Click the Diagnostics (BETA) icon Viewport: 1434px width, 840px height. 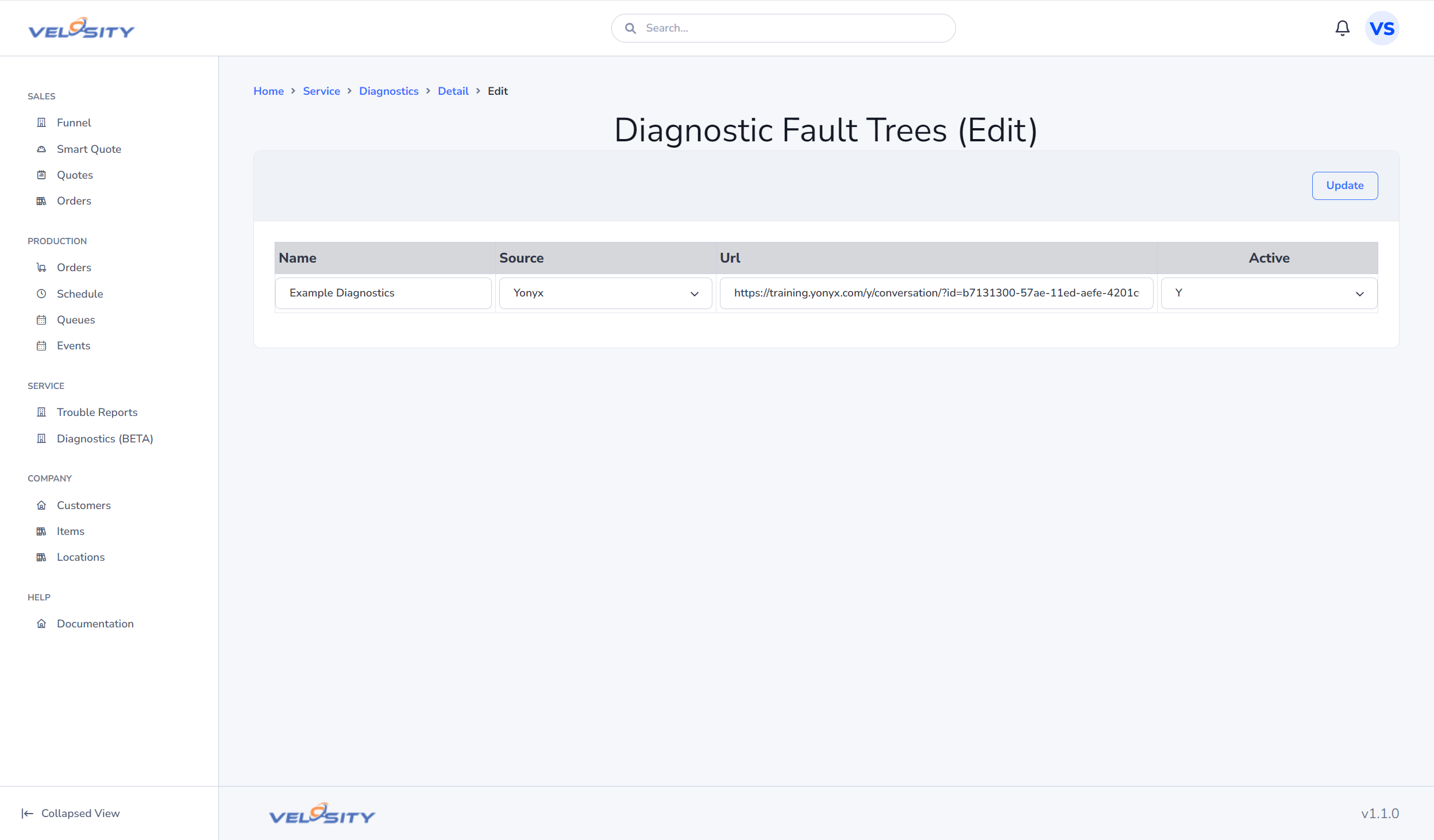(x=41, y=438)
